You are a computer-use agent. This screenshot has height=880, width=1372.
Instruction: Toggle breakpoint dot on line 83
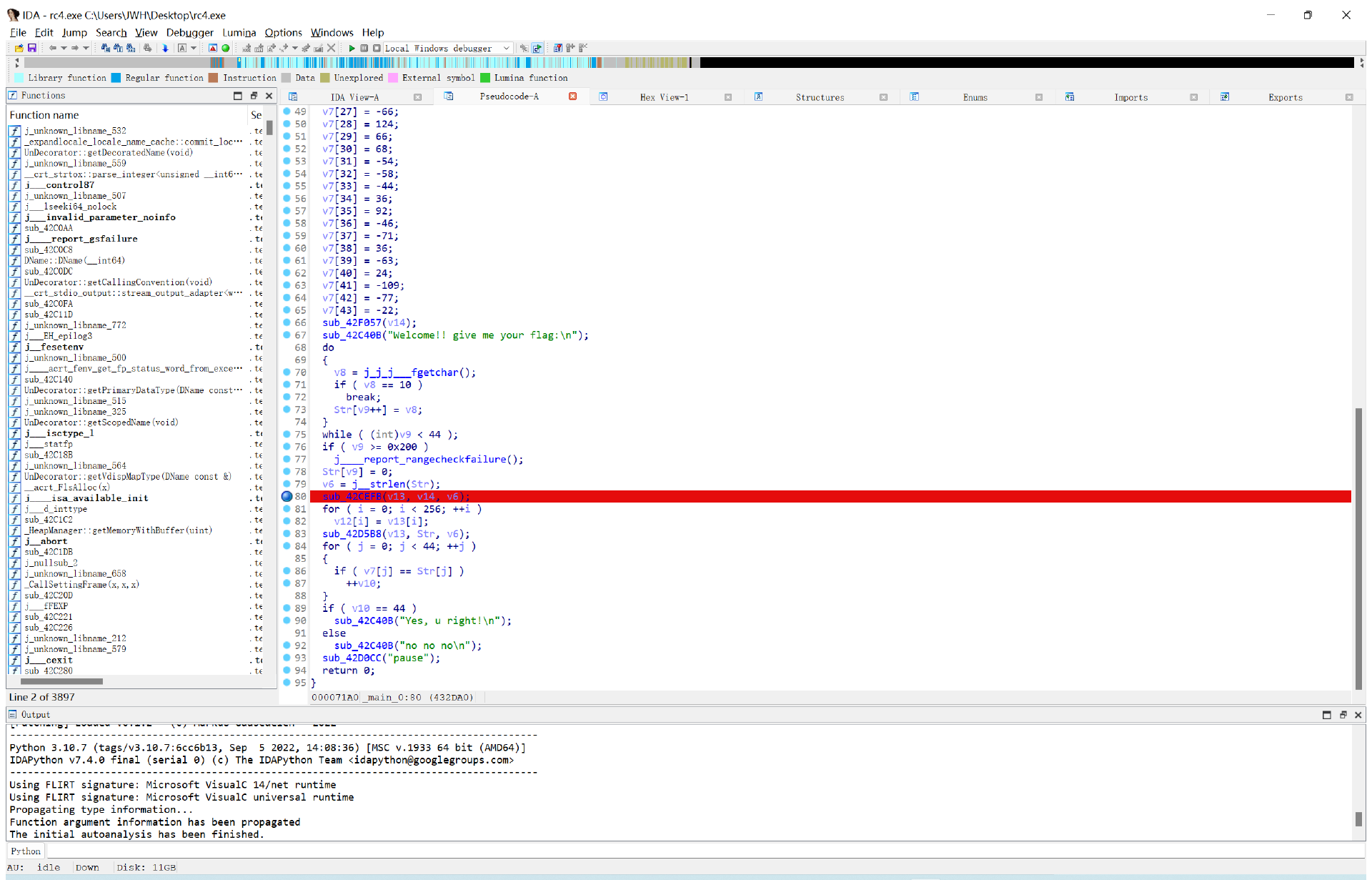tap(287, 533)
